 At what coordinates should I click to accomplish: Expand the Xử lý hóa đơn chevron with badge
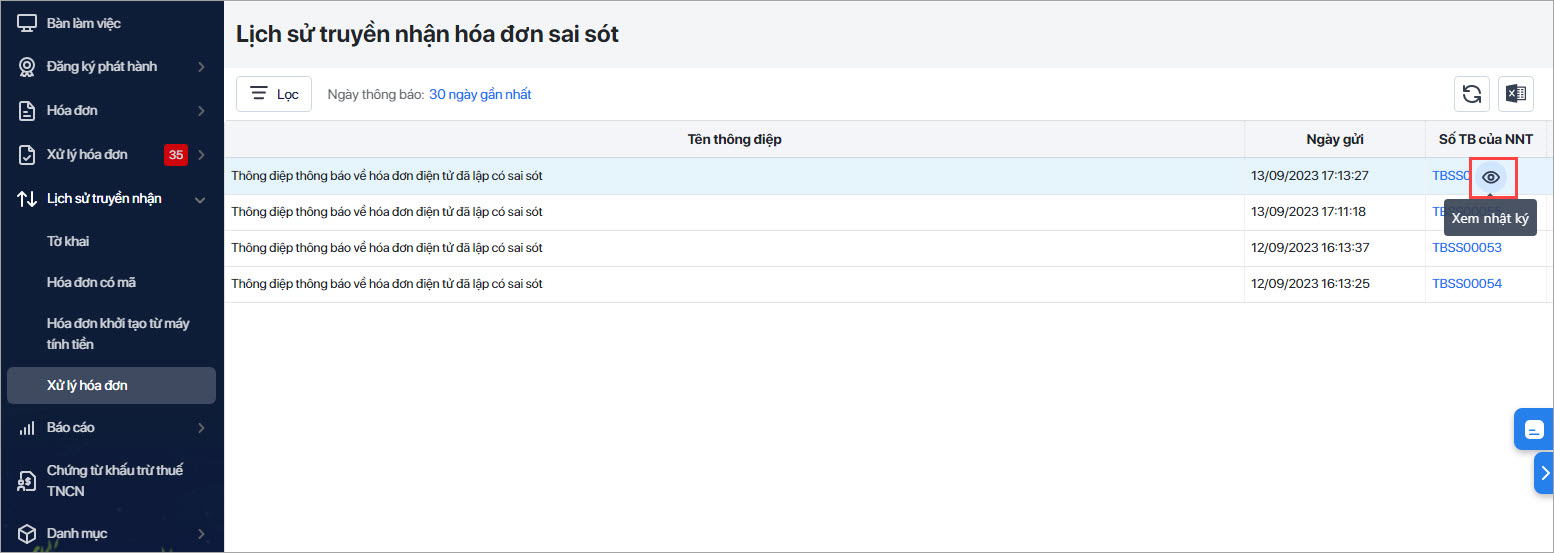coord(201,155)
